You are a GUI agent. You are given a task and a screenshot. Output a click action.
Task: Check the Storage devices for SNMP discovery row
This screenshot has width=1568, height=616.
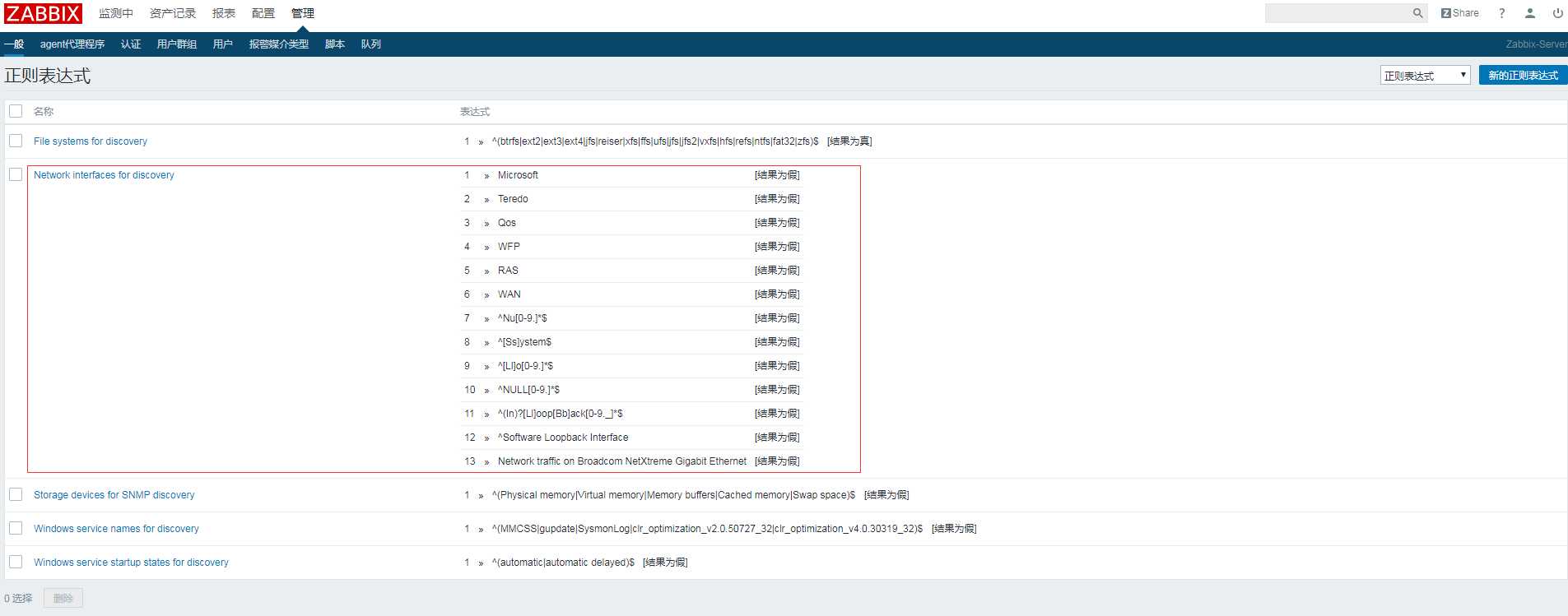tap(16, 494)
